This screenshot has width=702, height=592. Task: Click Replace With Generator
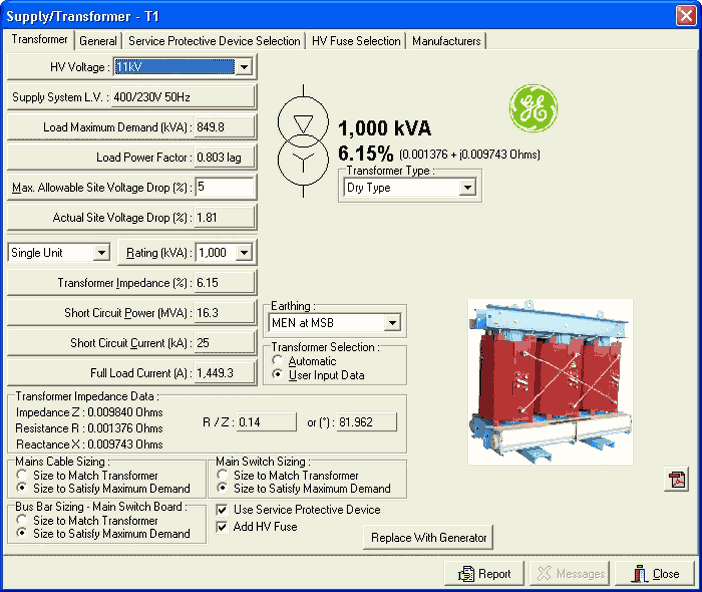point(428,538)
